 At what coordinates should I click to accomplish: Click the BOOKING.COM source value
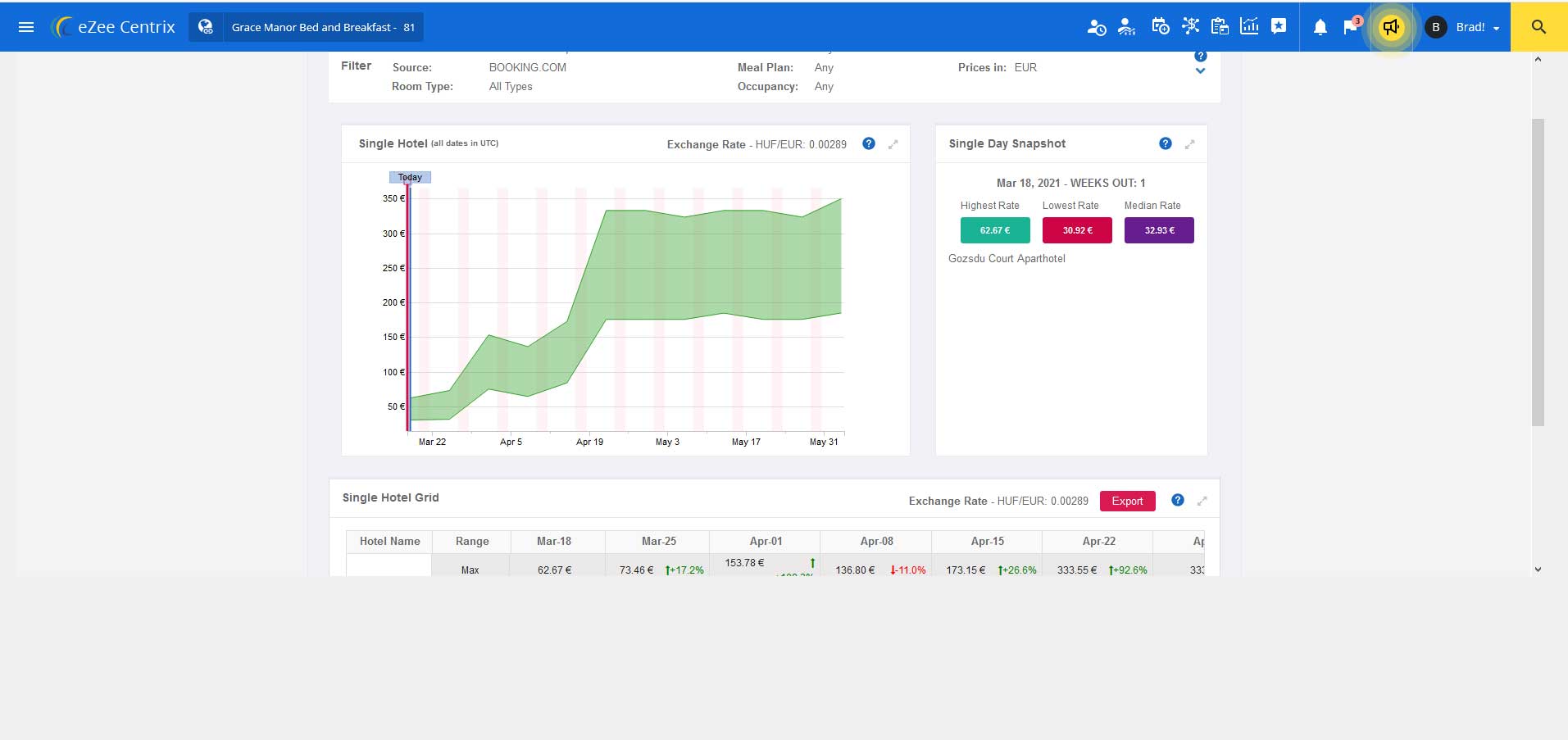pos(528,67)
